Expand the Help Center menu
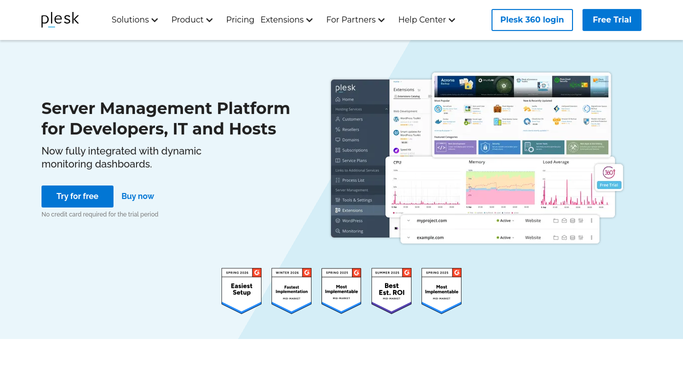The height and width of the screenshot is (384, 683). 426,20
